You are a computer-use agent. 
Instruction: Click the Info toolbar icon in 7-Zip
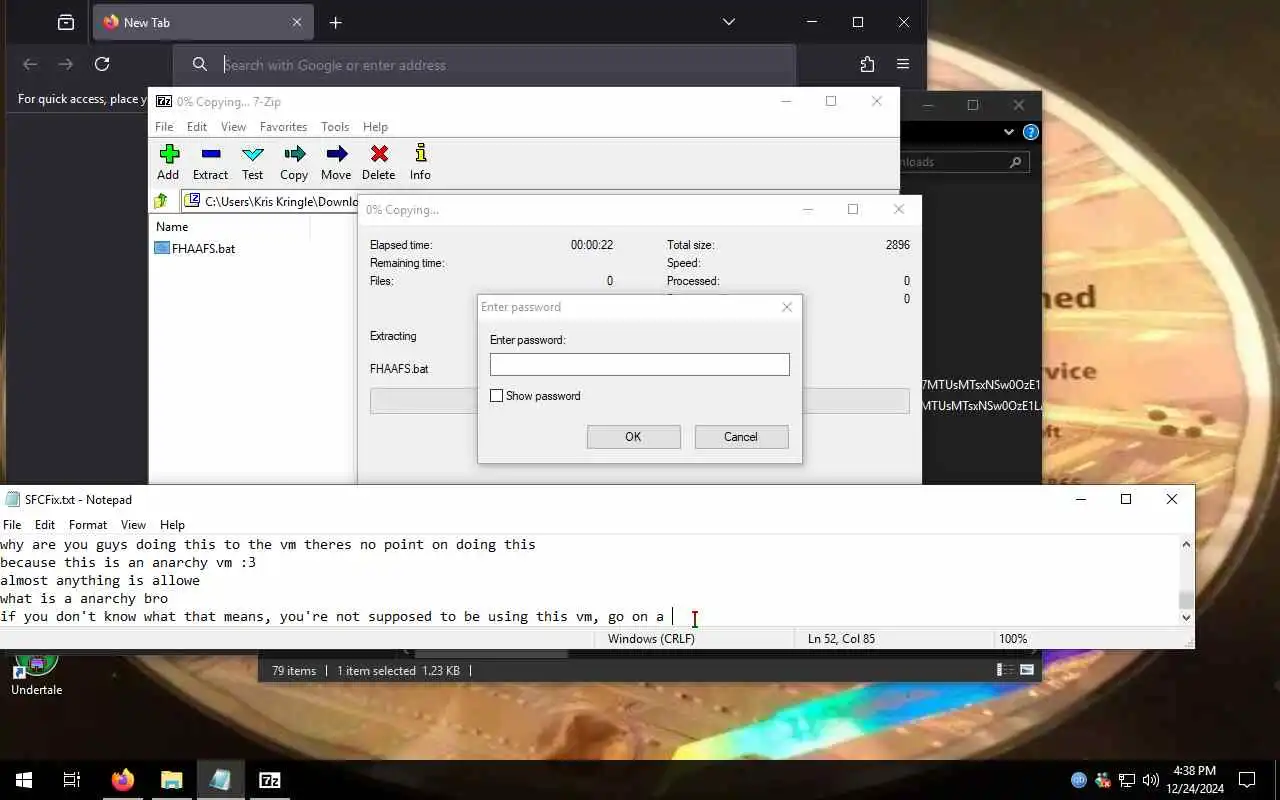[x=420, y=162]
